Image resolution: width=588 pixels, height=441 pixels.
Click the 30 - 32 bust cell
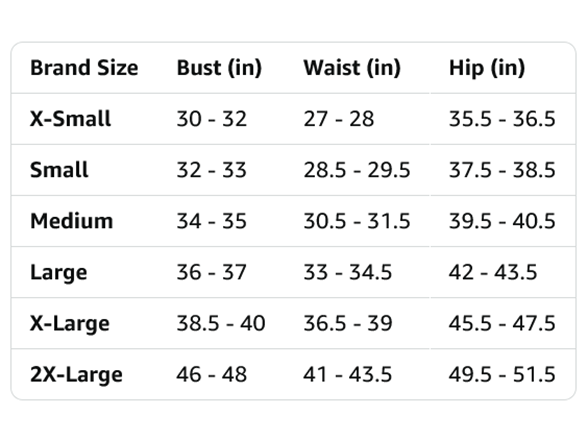(x=212, y=119)
